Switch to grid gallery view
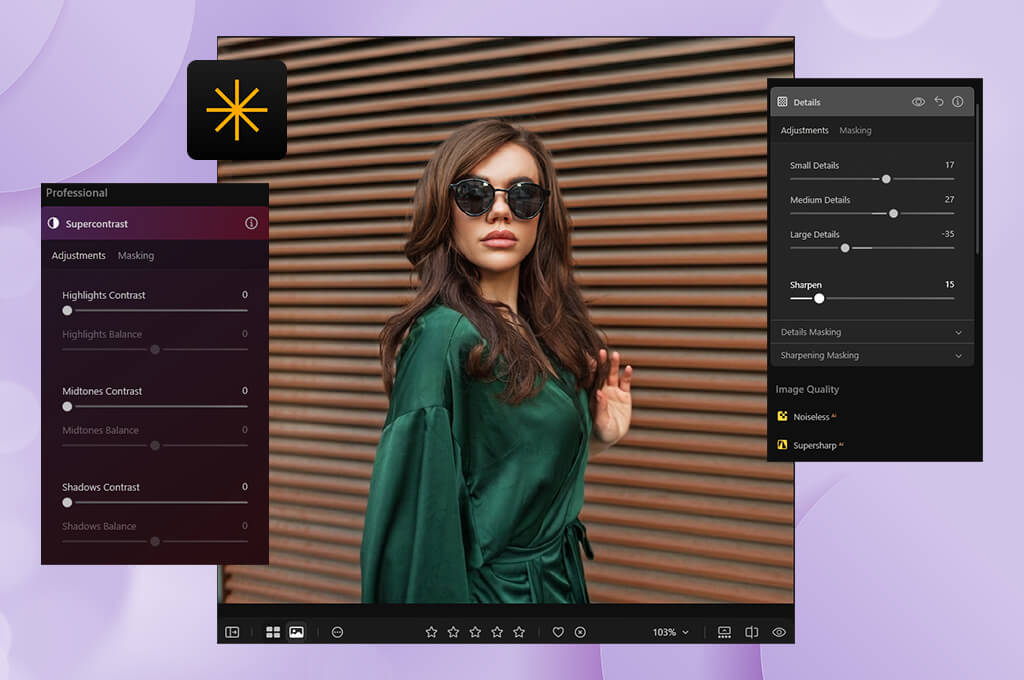Viewport: 1024px width, 680px height. (x=273, y=632)
